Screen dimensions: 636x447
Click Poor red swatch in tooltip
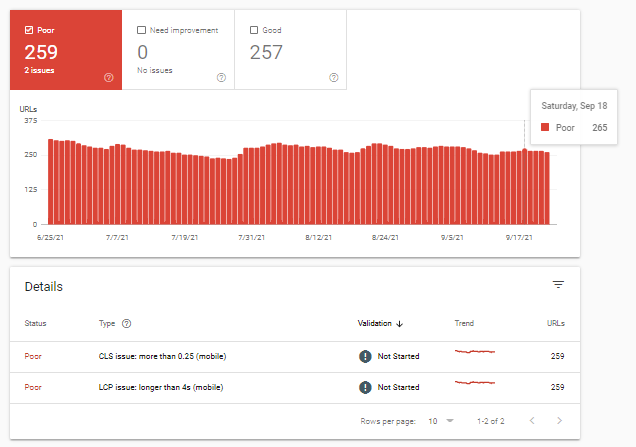click(545, 127)
